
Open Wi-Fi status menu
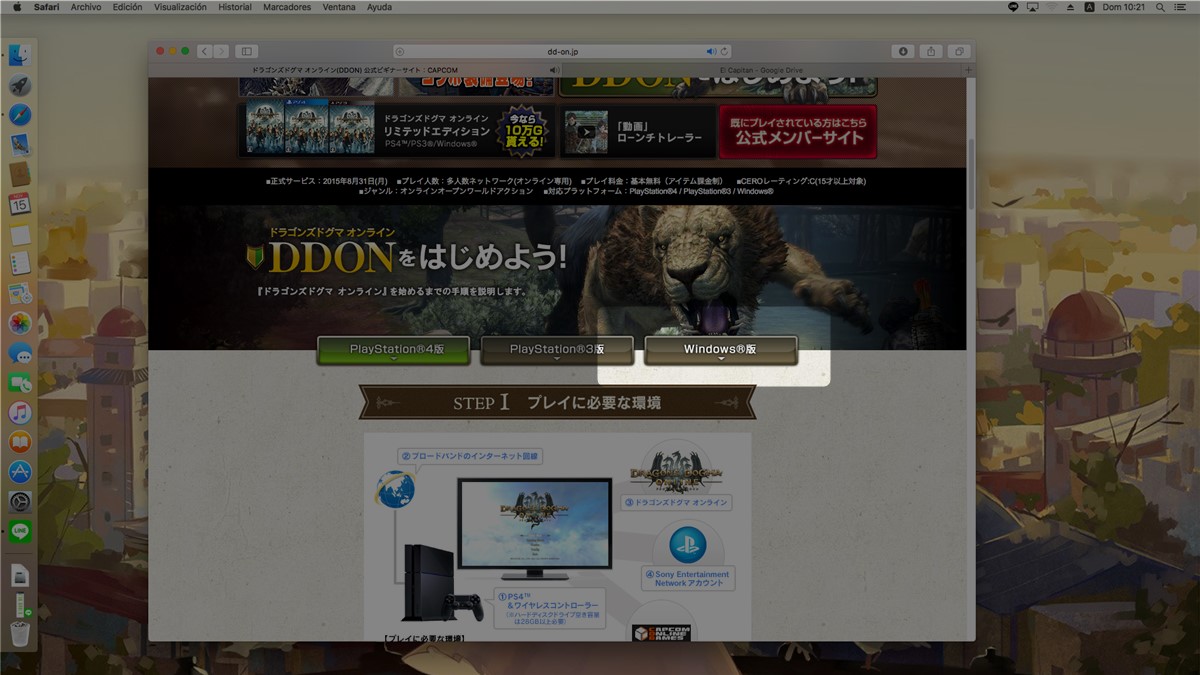pyautogui.click(x=1053, y=7)
